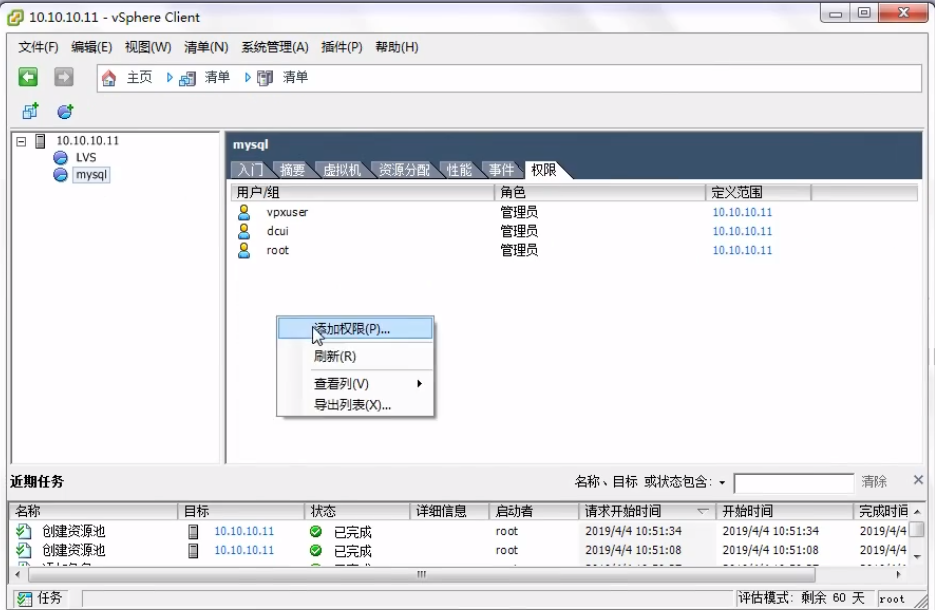Click second breadcrumb arrow before last 清单
Screen dimensions: 935x610
(x=247, y=78)
